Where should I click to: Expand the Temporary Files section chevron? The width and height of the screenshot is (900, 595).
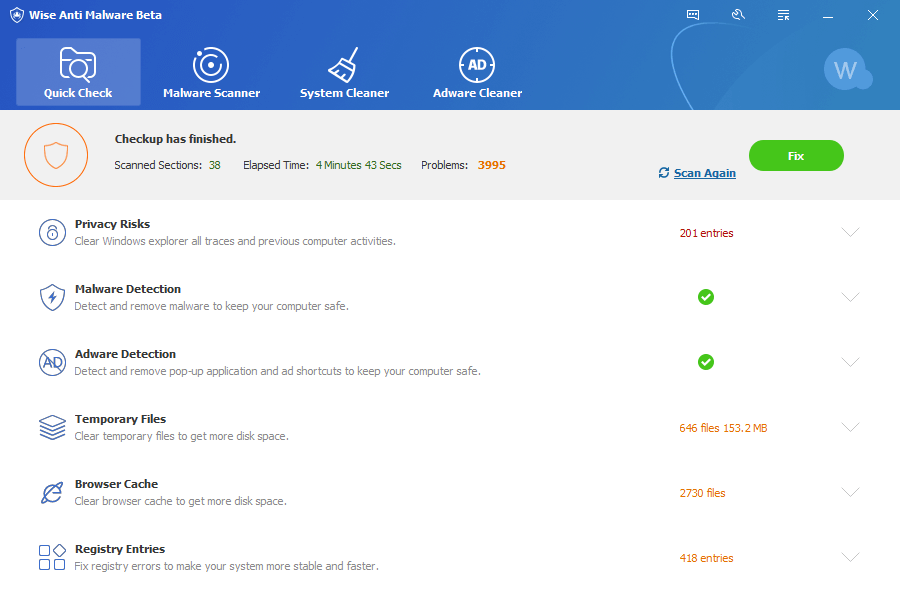(x=850, y=427)
